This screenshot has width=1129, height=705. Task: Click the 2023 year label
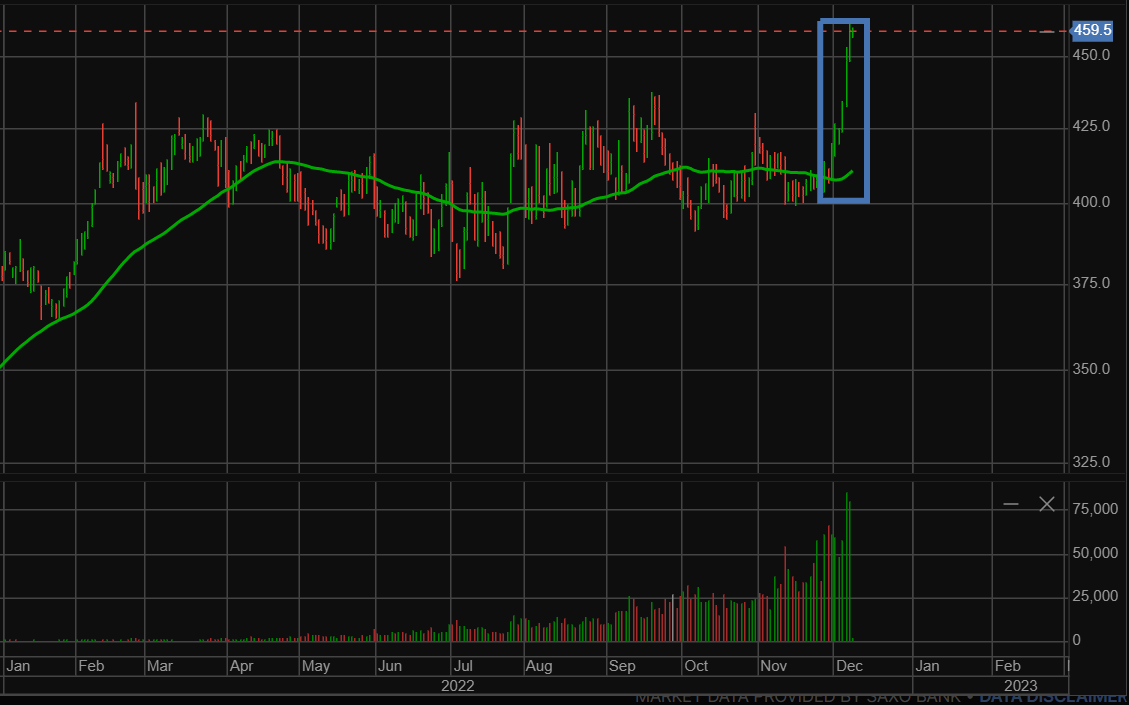click(x=1021, y=686)
